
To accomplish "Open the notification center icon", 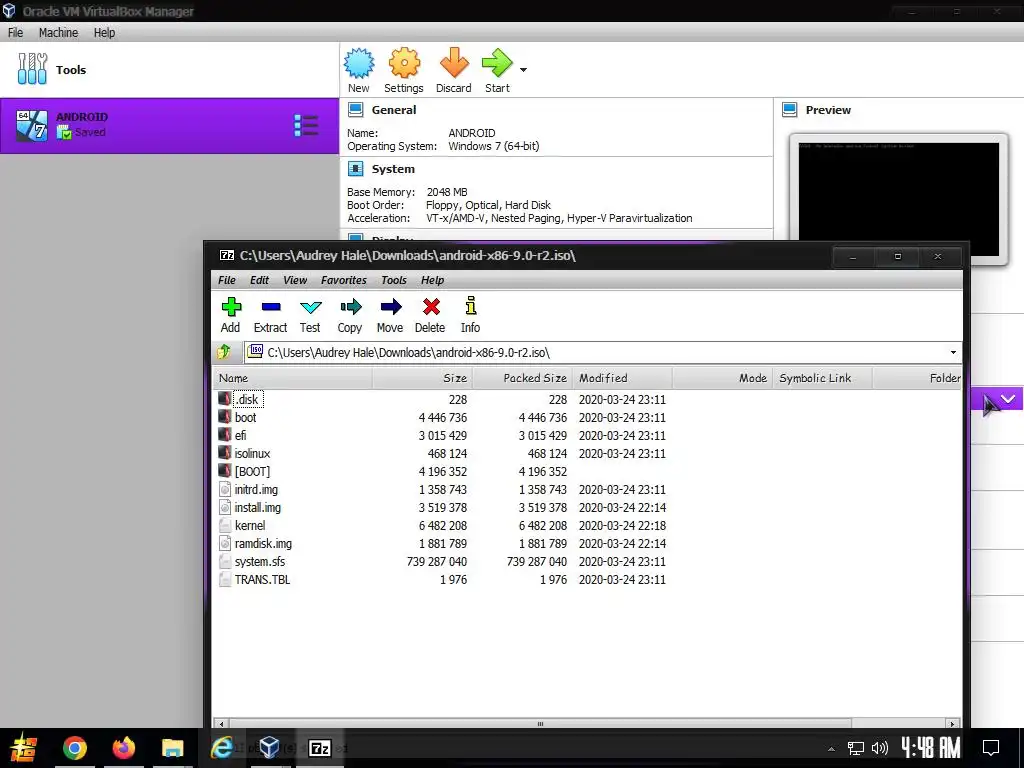I will coord(991,748).
